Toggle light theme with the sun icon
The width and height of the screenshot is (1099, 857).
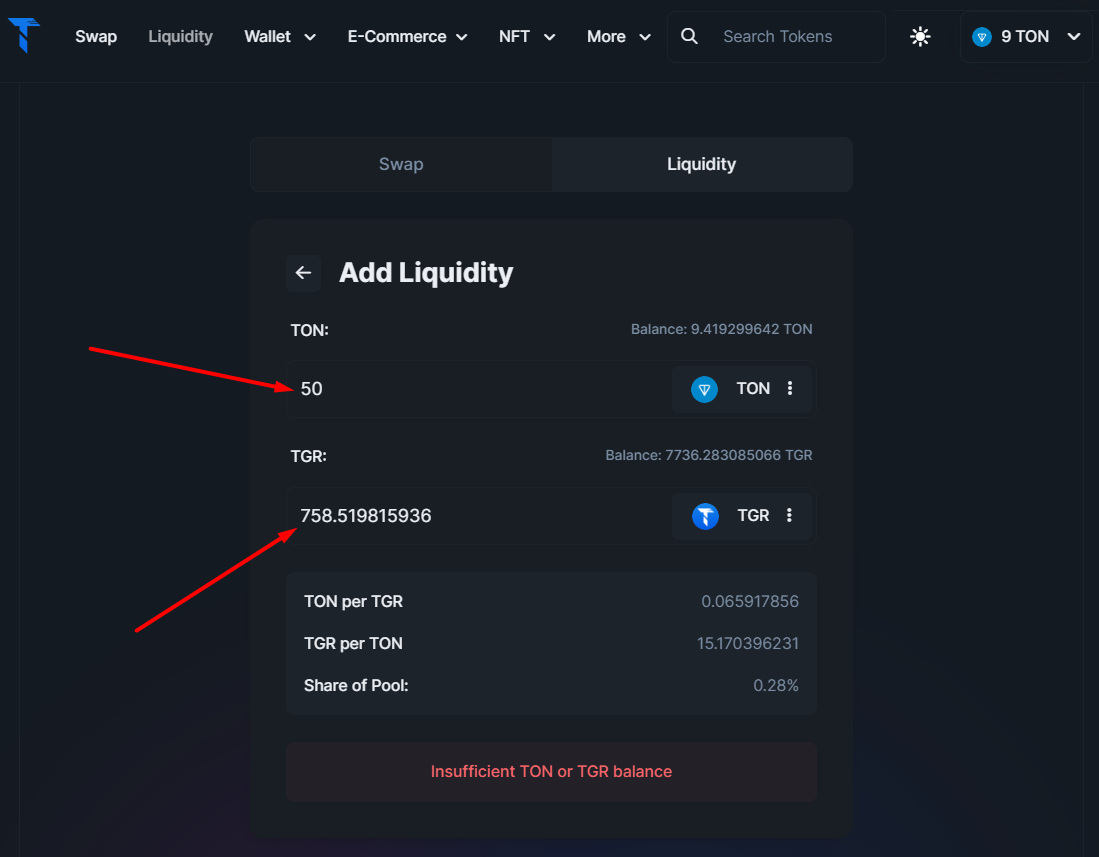pyautogui.click(x=920, y=37)
